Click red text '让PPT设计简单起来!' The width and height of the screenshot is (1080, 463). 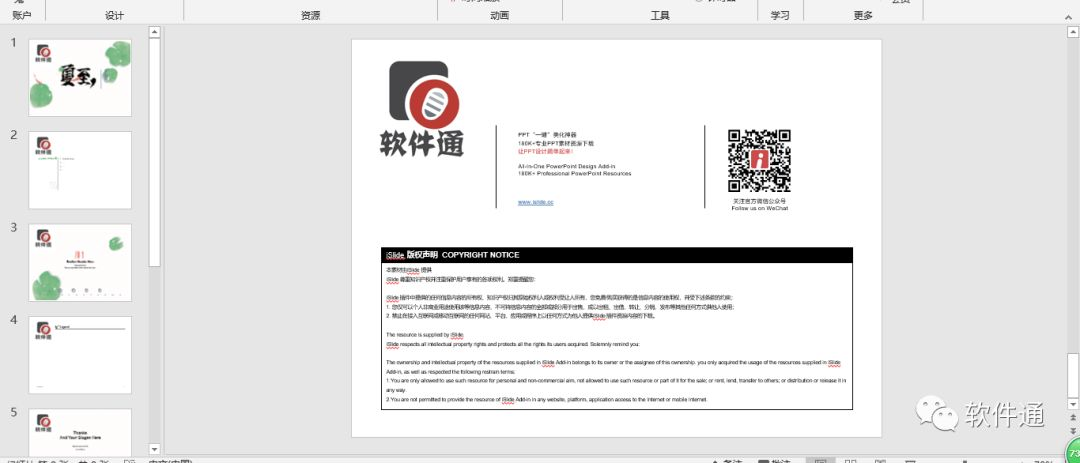click(x=545, y=151)
